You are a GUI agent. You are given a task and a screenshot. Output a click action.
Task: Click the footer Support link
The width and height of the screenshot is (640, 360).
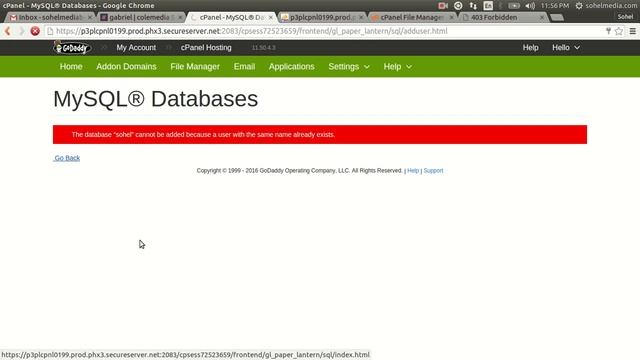(x=433, y=171)
